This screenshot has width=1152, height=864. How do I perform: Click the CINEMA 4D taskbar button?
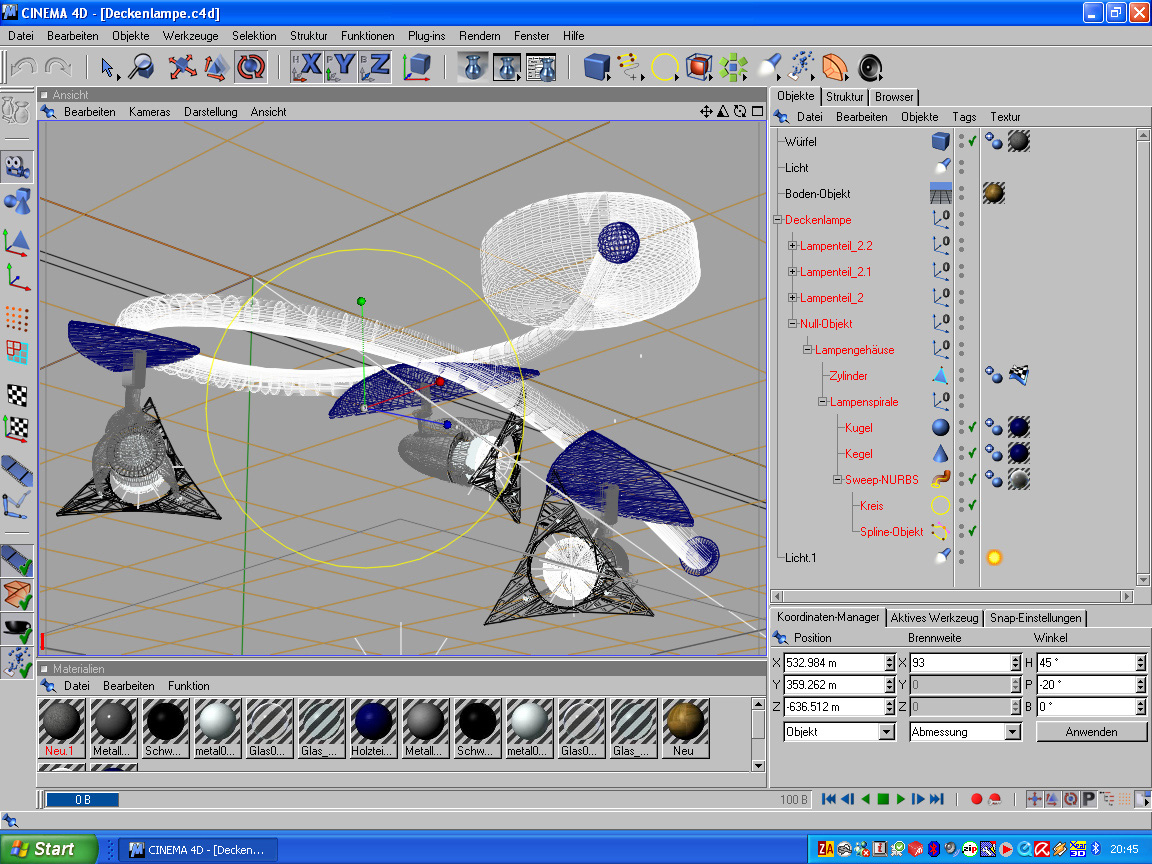198,850
